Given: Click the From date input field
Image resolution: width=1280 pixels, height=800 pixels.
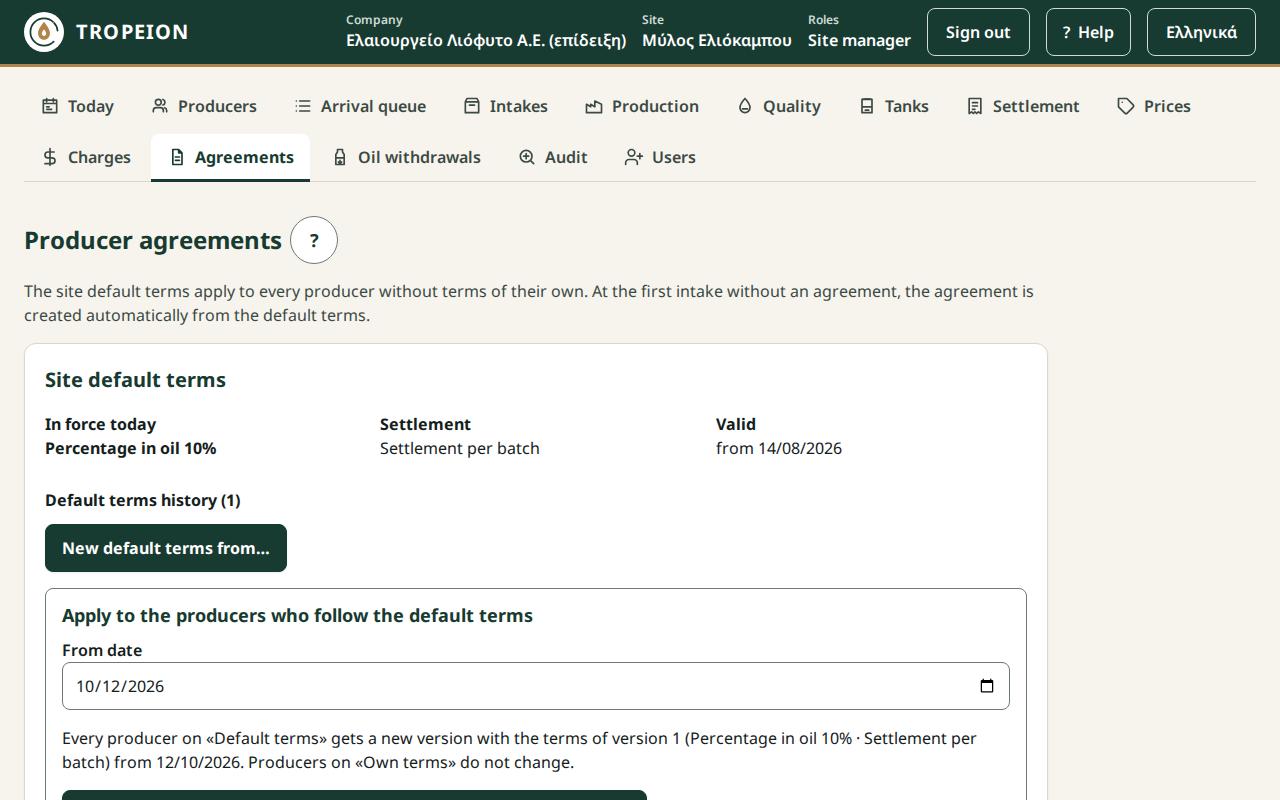Looking at the screenshot, I should (536, 686).
